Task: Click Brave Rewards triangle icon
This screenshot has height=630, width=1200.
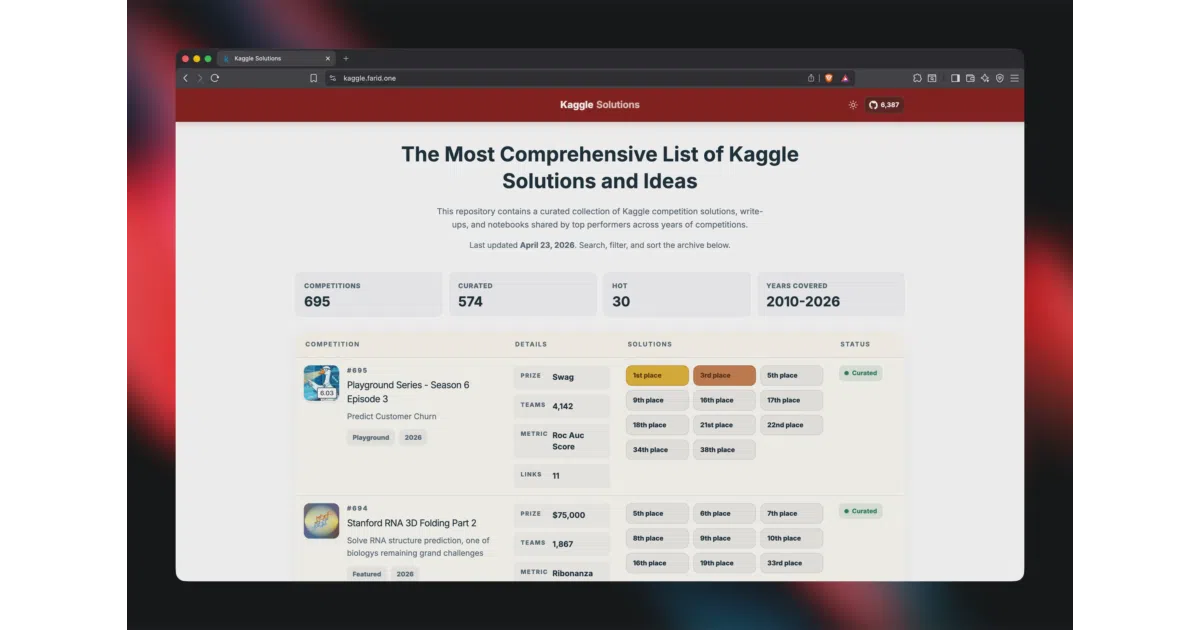Action: [845, 78]
